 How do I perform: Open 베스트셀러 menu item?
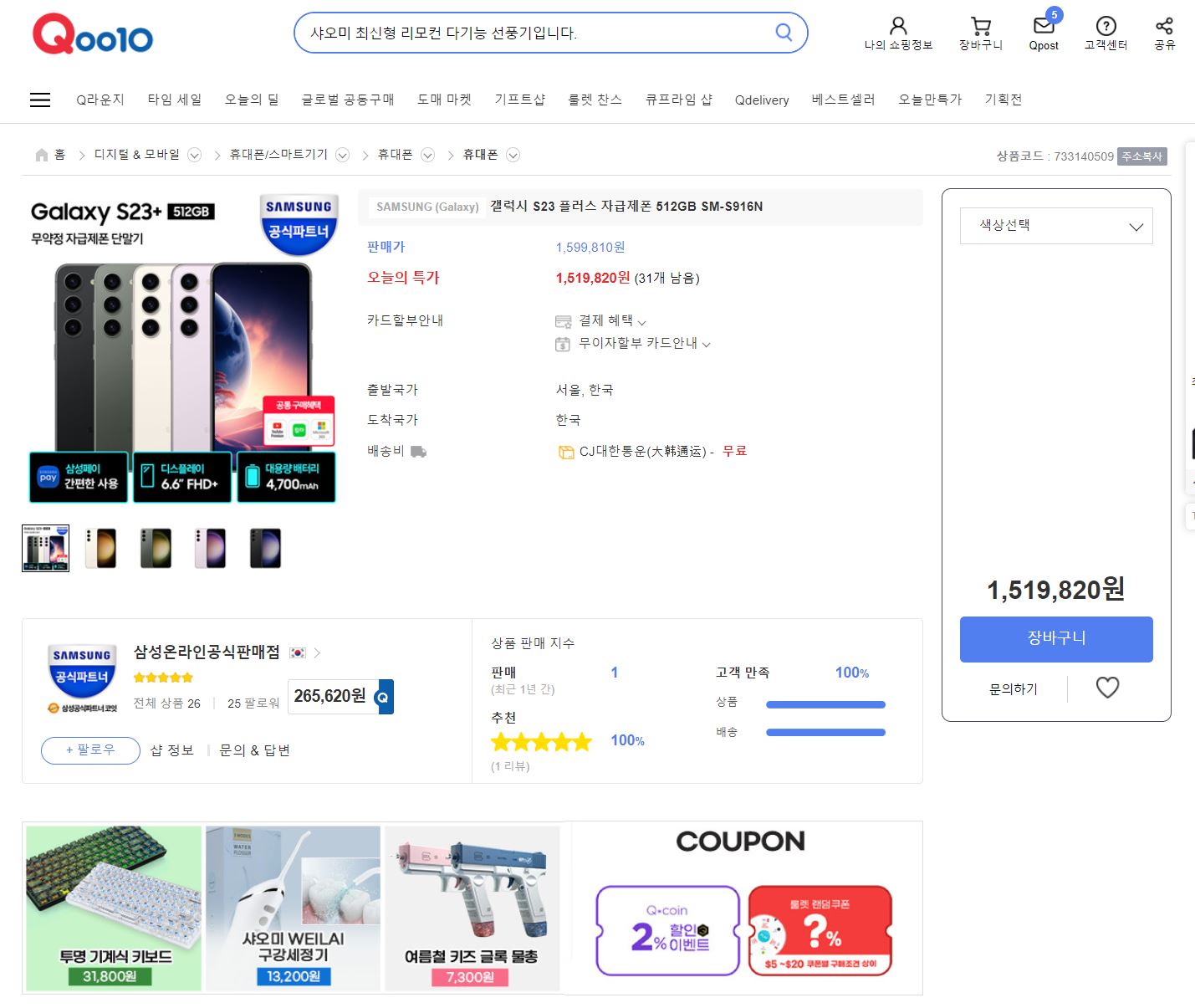(843, 100)
